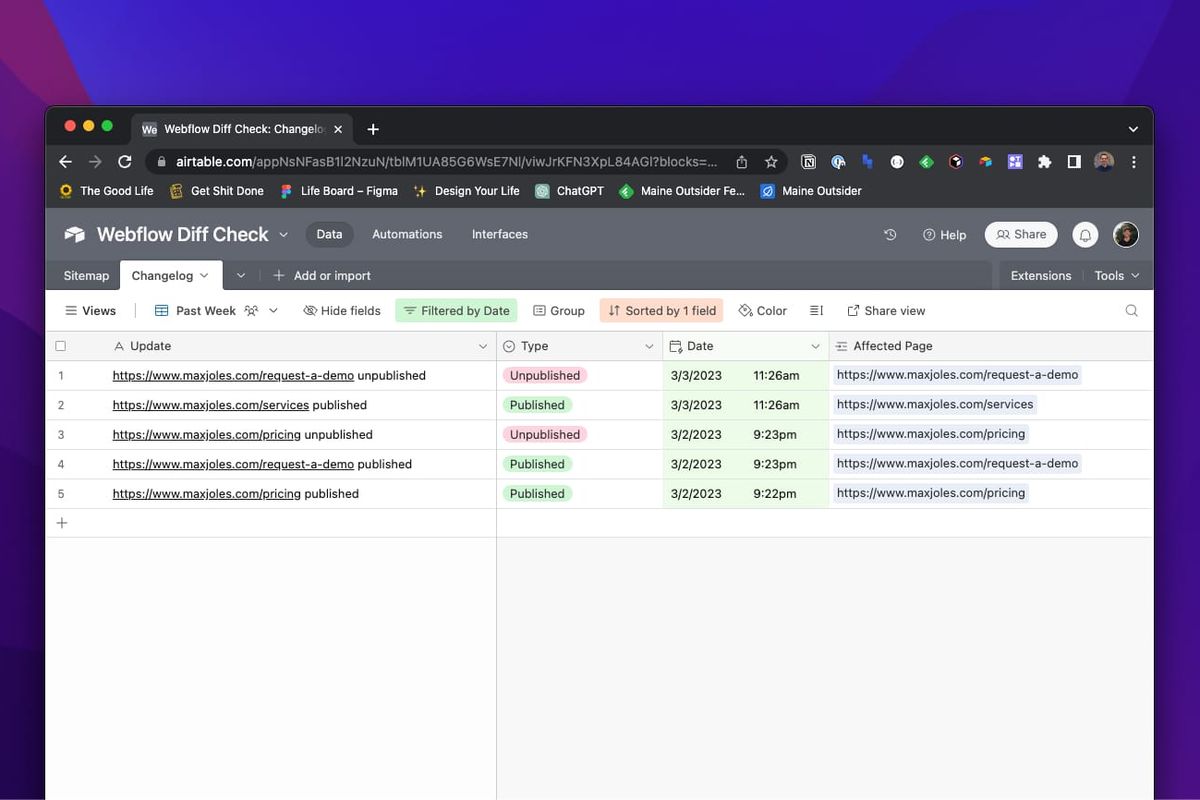Open the ChatGPT bookmark

pyautogui.click(x=569, y=191)
